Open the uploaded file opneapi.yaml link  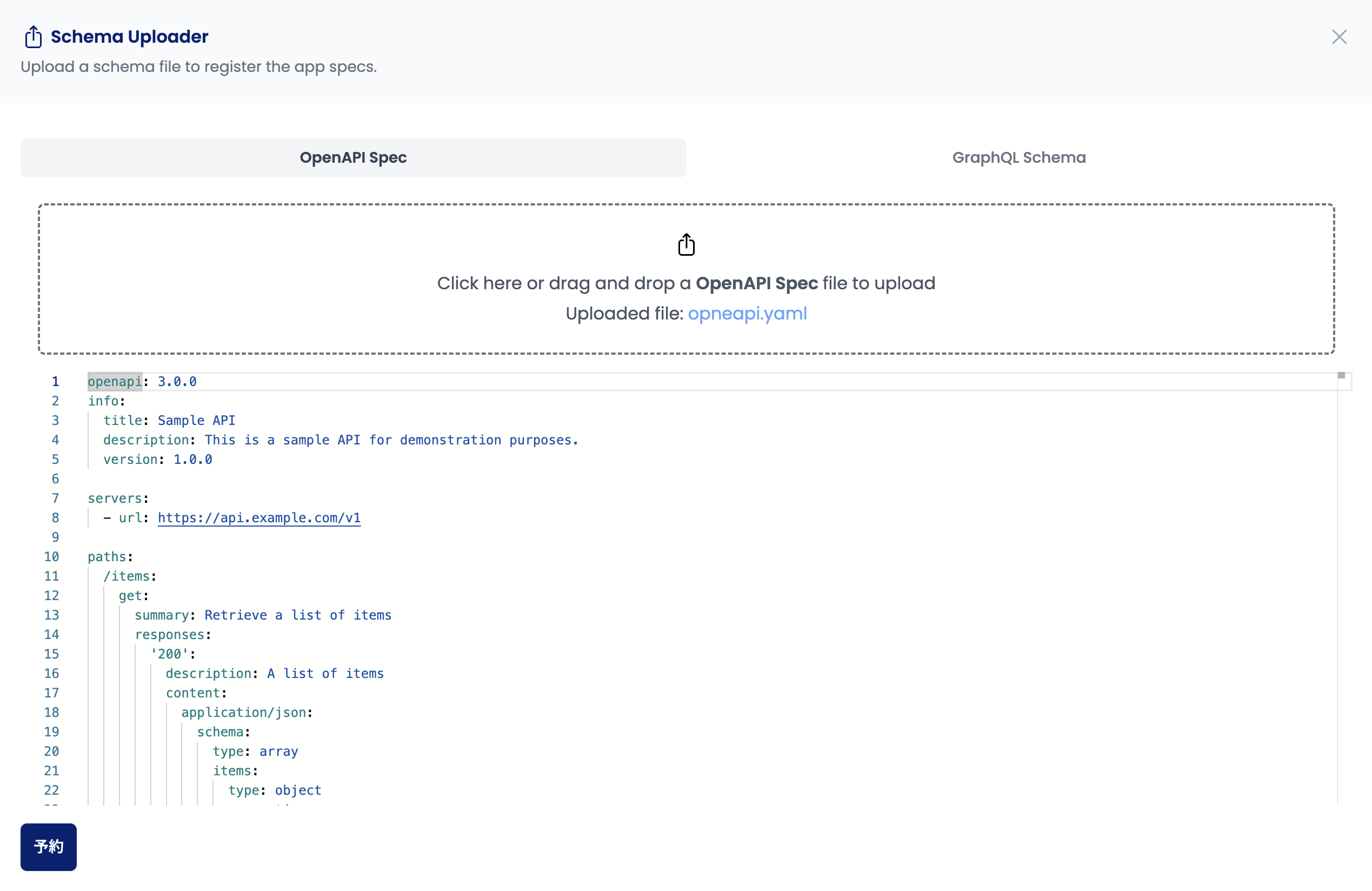747,313
